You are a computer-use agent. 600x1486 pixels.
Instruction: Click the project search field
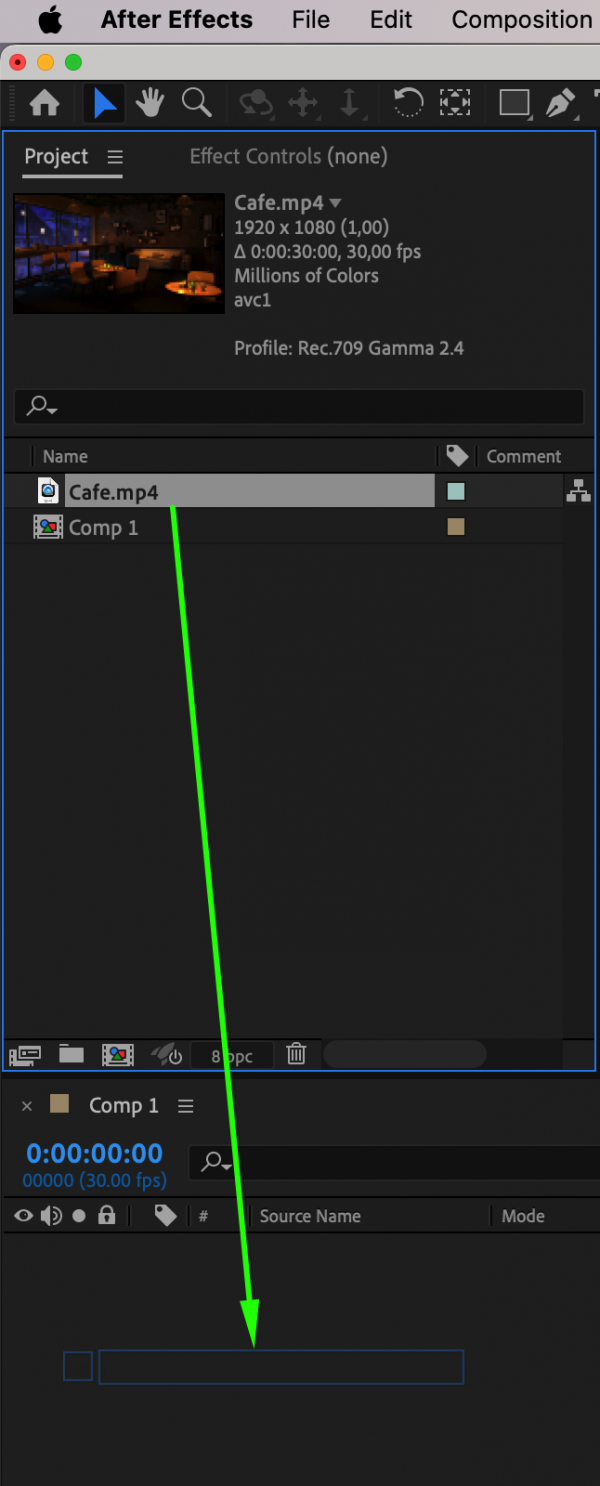pyautogui.click(x=299, y=406)
